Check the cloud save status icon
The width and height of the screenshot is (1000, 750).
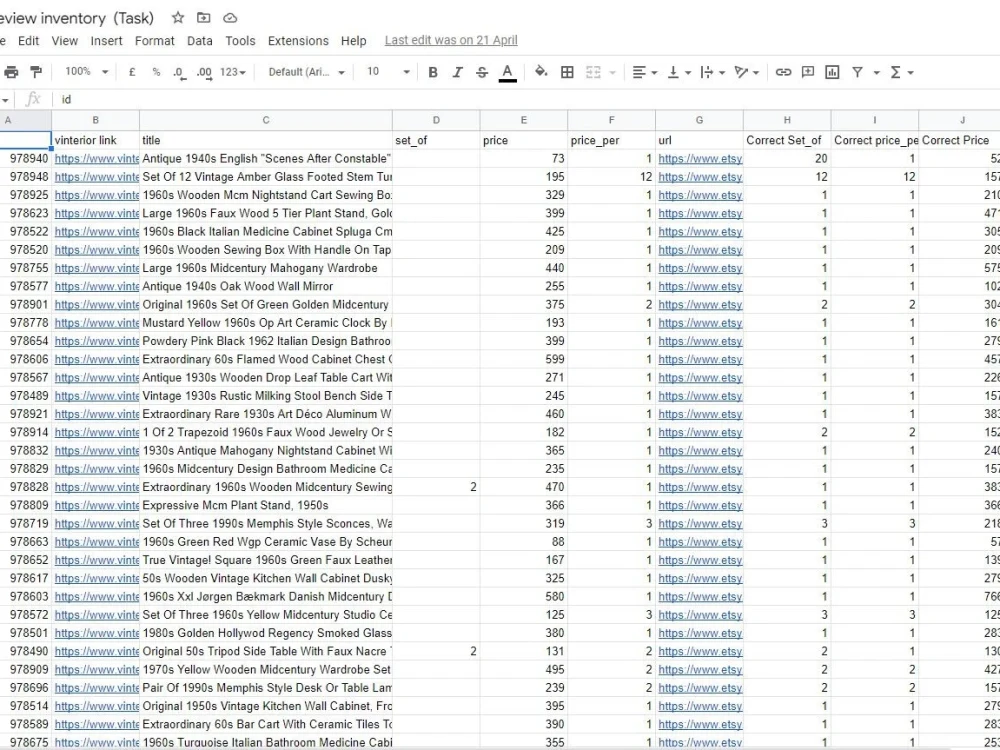[230, 18]
